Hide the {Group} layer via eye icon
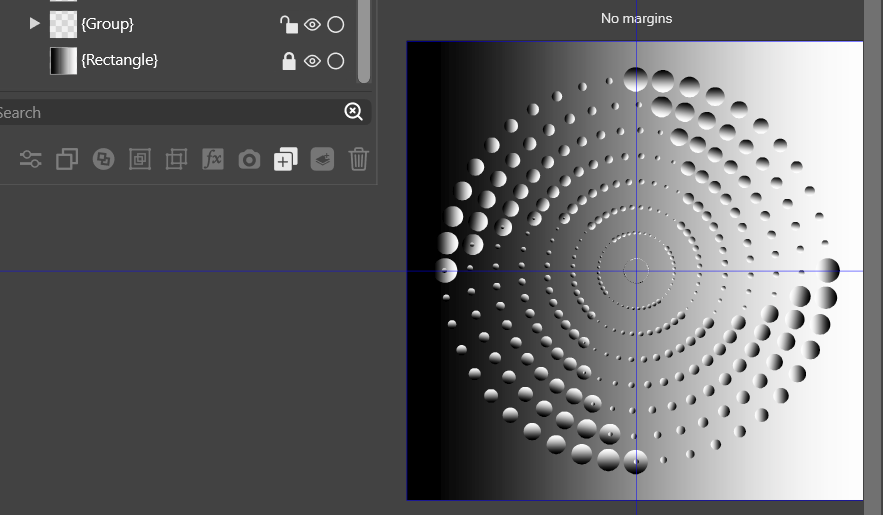 pyautogui.click(x=312, y=24)
